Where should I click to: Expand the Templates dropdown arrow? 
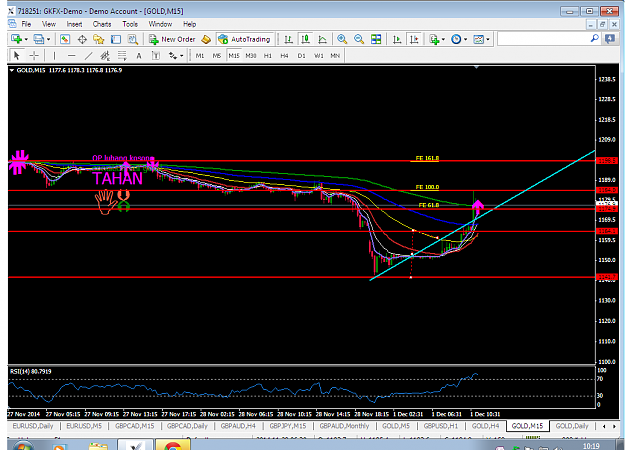[488, 39]
